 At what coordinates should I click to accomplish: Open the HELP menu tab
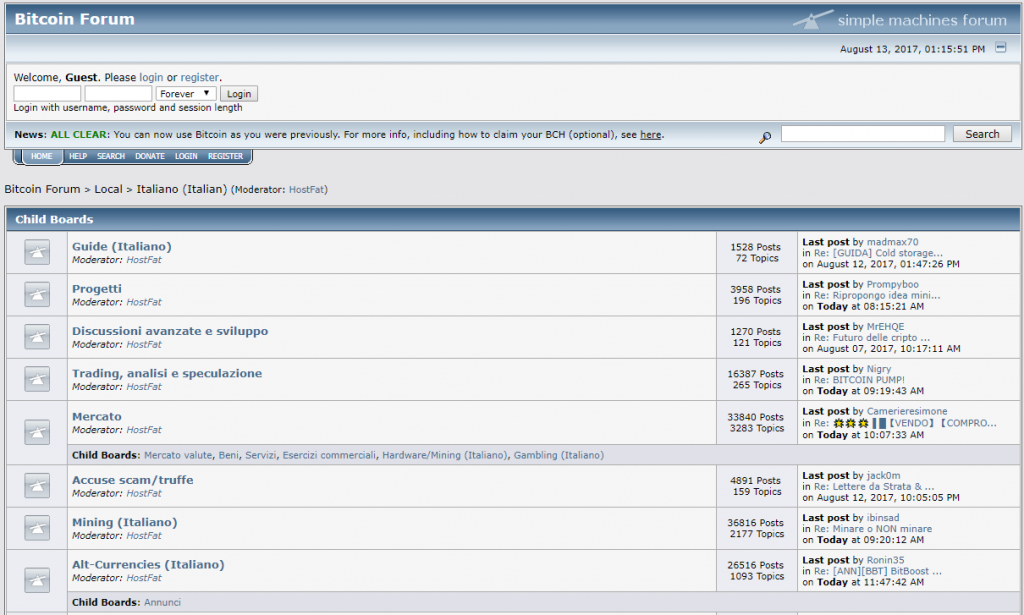pos(78,156)
